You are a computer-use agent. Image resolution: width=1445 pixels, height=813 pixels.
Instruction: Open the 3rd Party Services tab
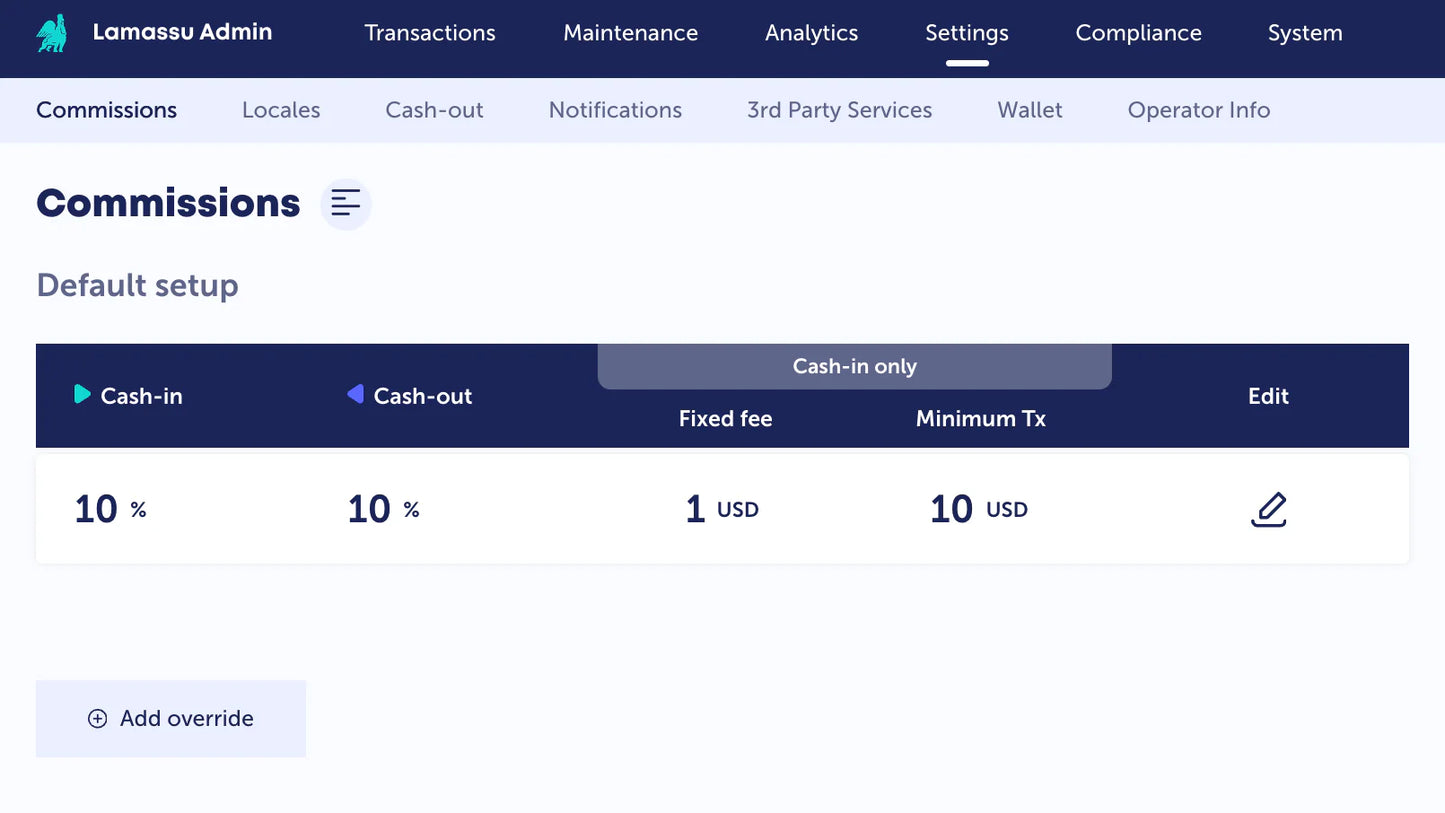coord(839,110)
